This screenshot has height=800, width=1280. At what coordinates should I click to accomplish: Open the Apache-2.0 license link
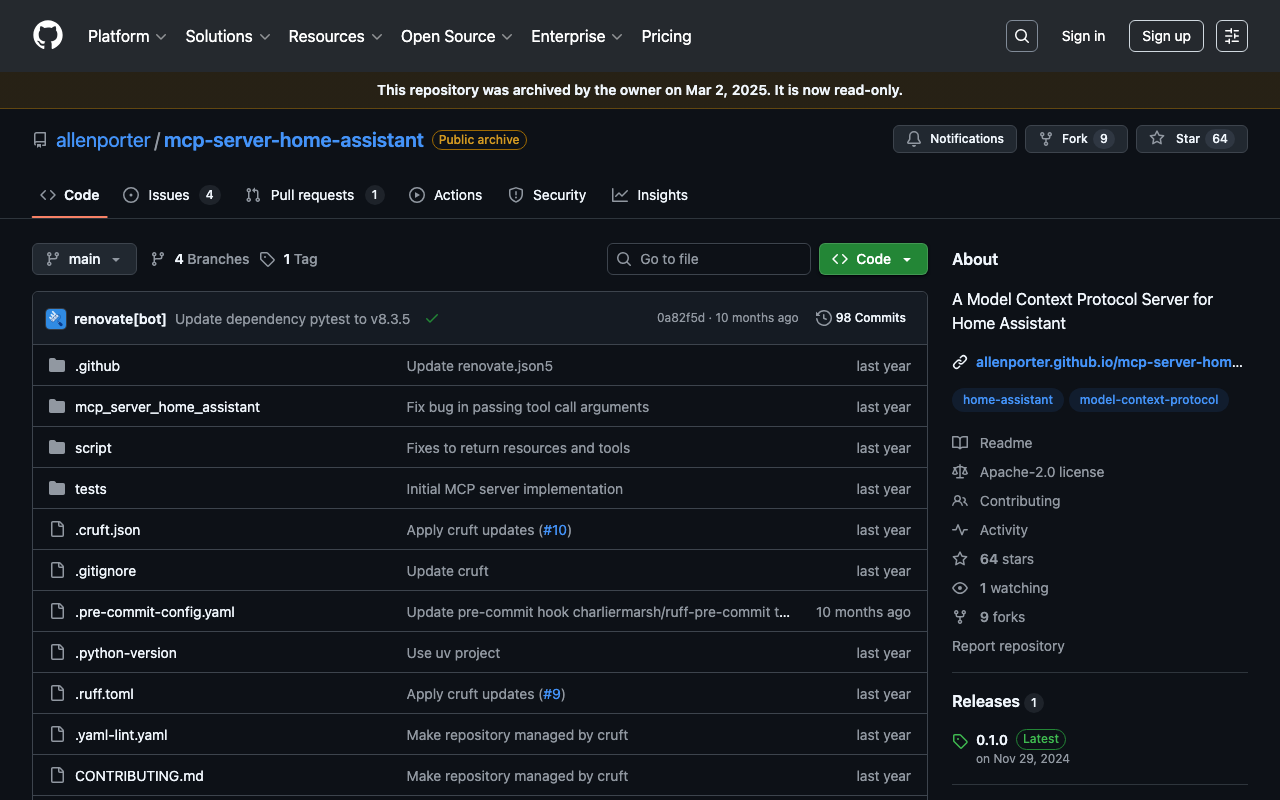[1041, 472]
